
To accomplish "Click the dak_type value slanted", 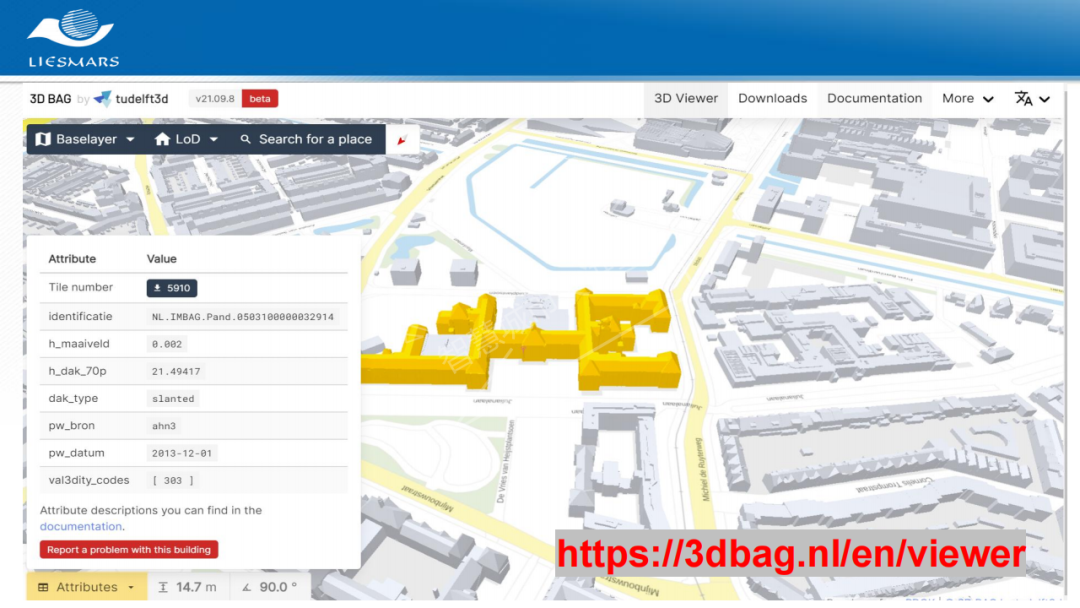I will coord(173,399).
